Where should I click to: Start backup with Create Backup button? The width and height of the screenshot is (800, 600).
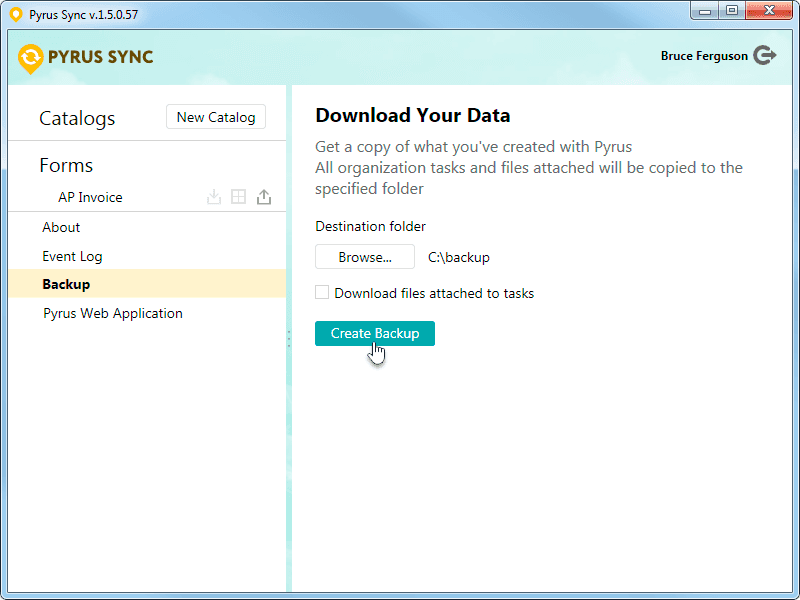tap(375, 333)
